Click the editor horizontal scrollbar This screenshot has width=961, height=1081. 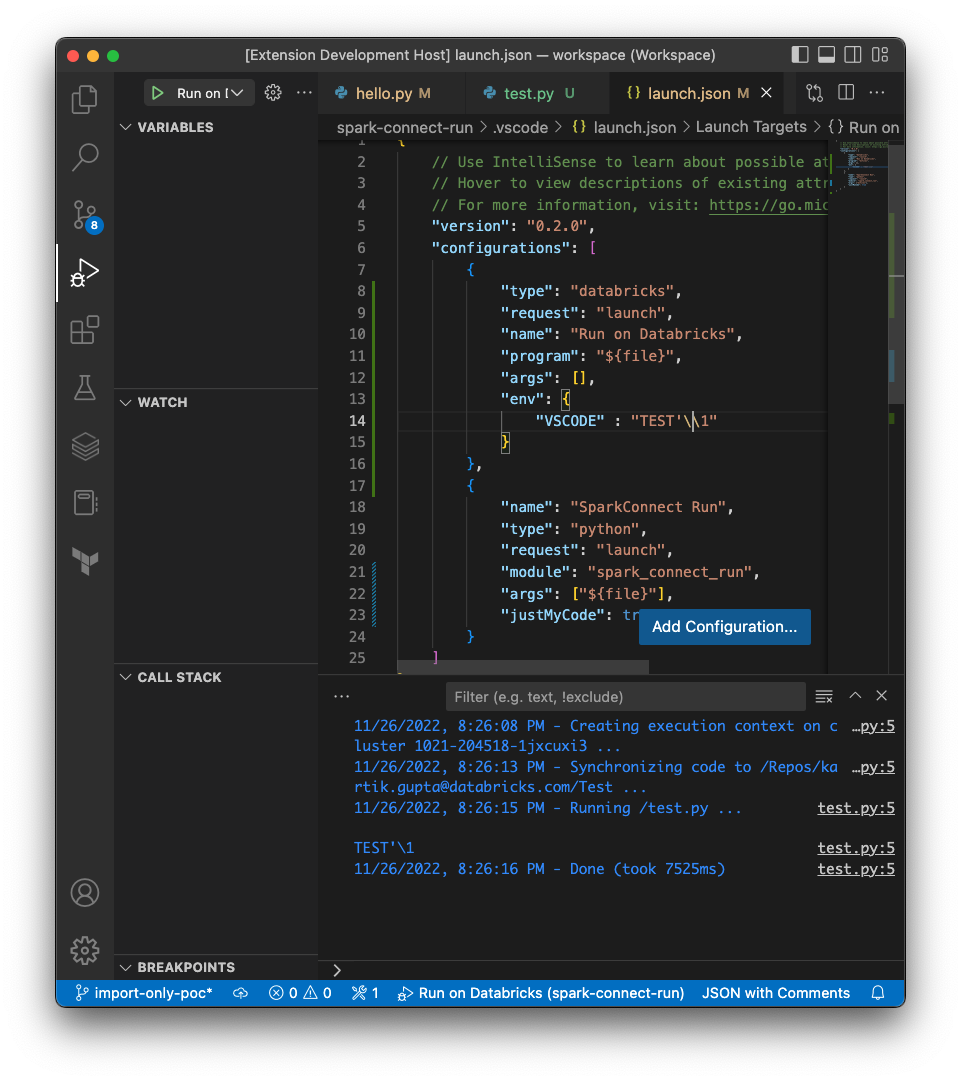click(523, 667)
